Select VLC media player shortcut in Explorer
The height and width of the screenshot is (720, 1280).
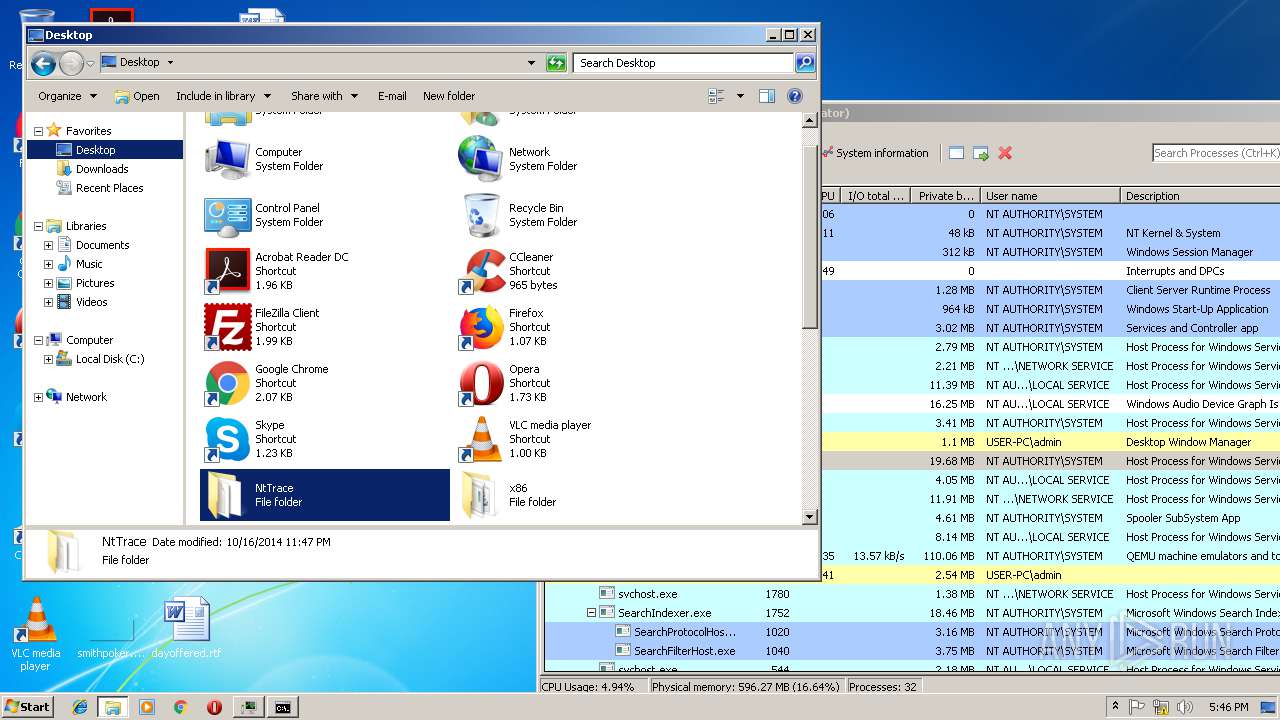(481, 438)
